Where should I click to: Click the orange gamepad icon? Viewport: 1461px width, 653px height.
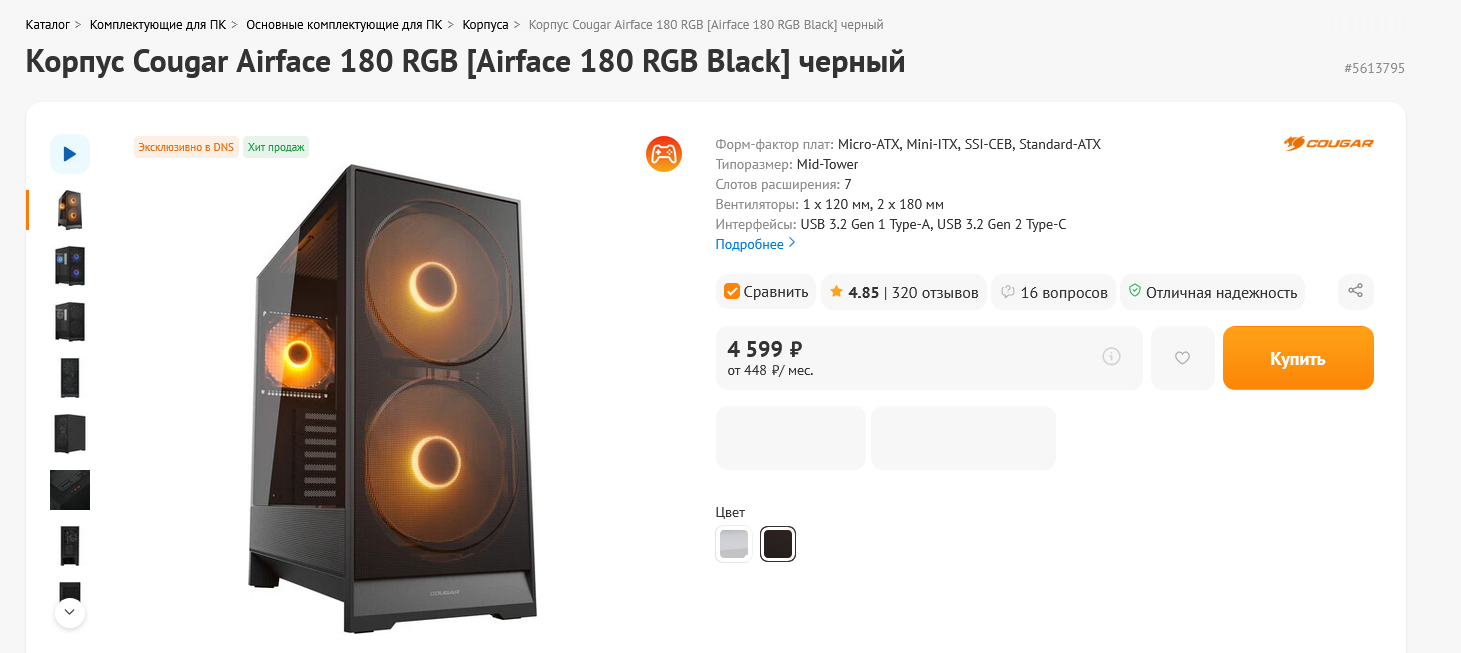[664, 154]
